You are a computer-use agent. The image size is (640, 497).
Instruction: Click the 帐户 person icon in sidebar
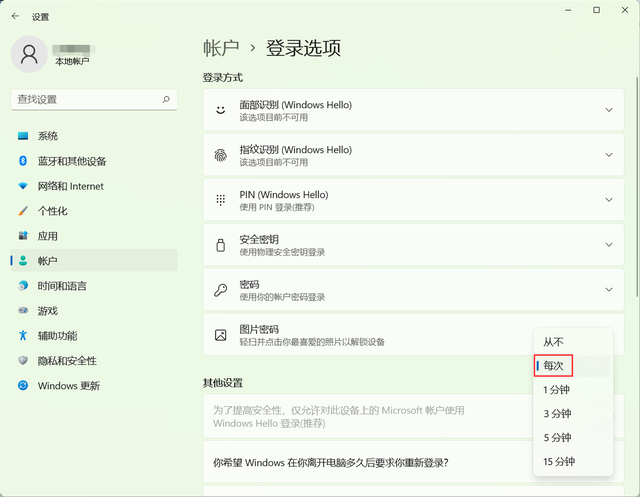coord(23,261)
